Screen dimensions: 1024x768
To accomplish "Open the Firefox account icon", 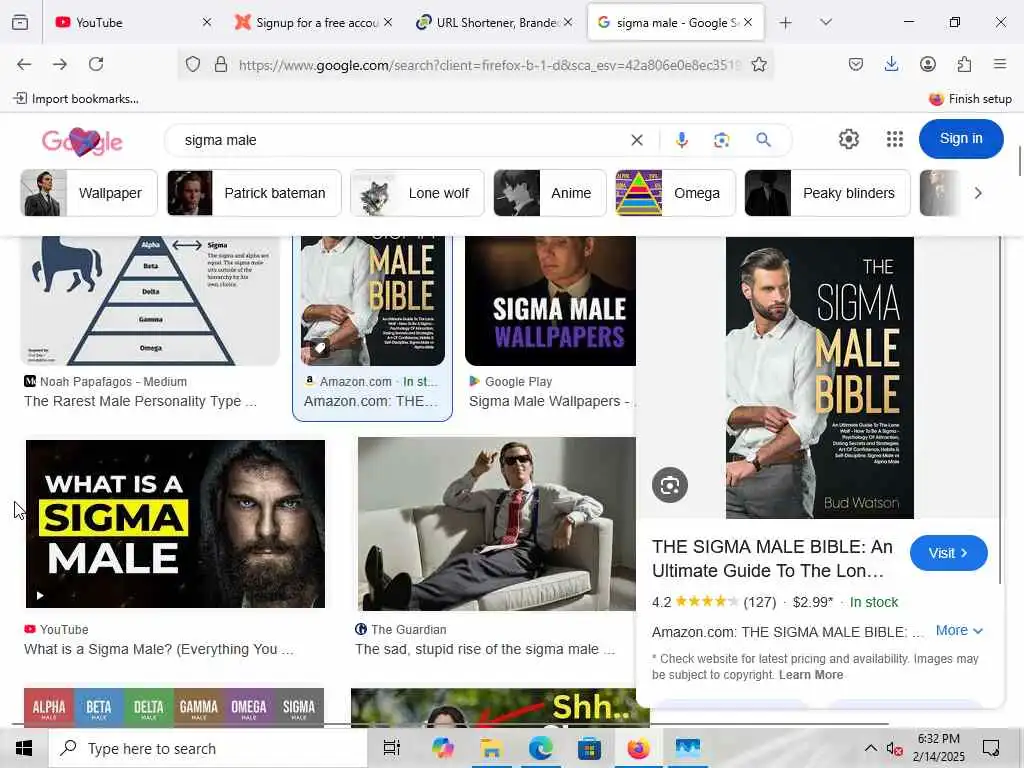I will [x=928, y=64].
